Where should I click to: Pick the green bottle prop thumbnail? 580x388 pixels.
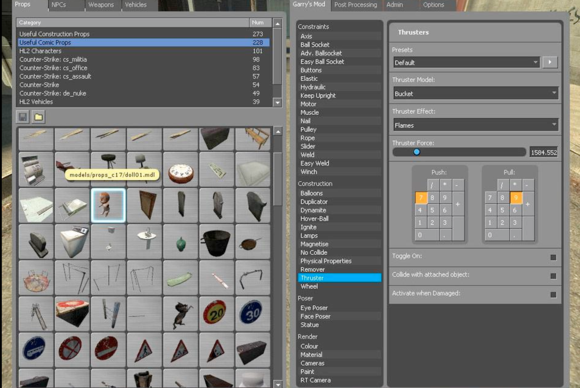tap(181, 242)
